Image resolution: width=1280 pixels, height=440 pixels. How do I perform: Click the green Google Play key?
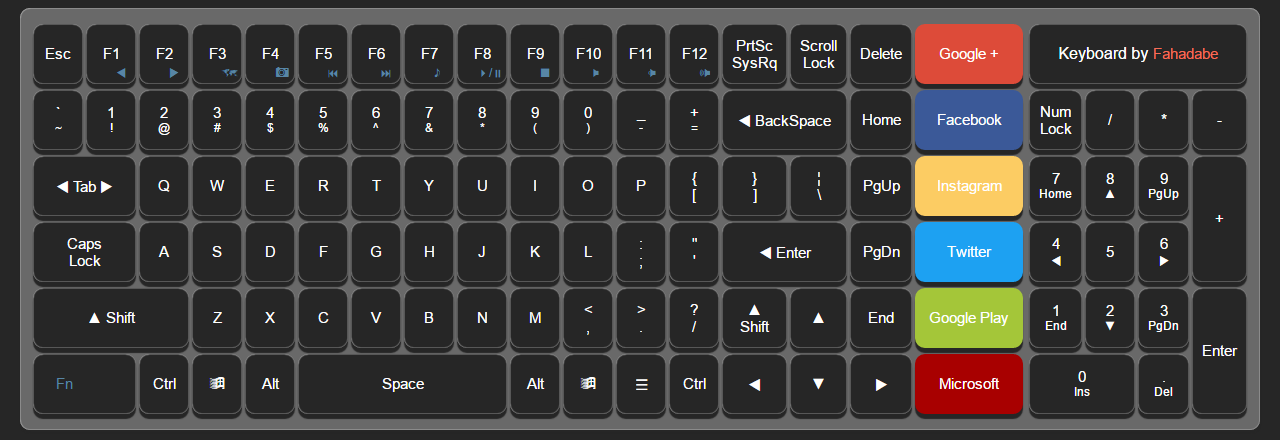[969, 318]
